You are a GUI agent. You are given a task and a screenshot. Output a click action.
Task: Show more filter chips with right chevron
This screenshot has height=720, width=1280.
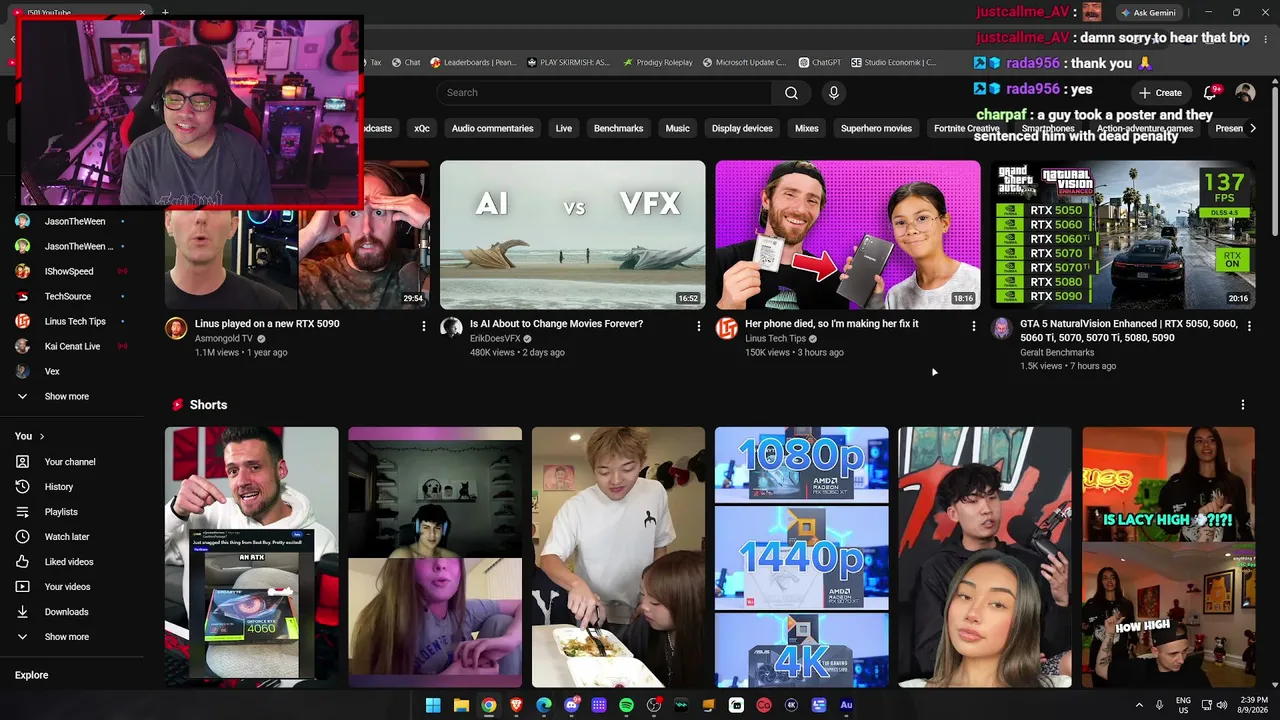click(x=1253, y=128)
